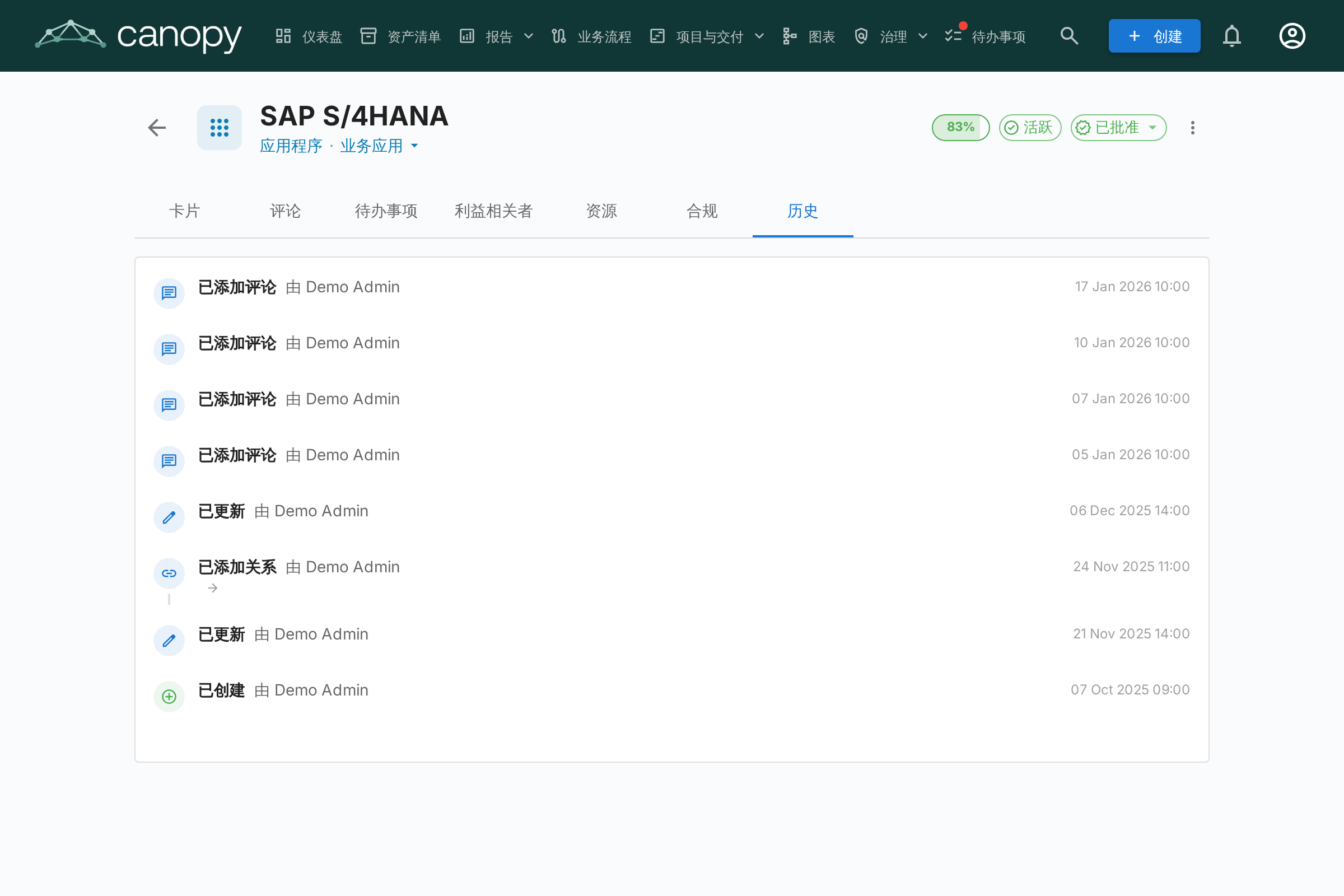Click the green plus icon for 已创建
The height and width of the screenshot is (896, 1344).
[169, 697]
